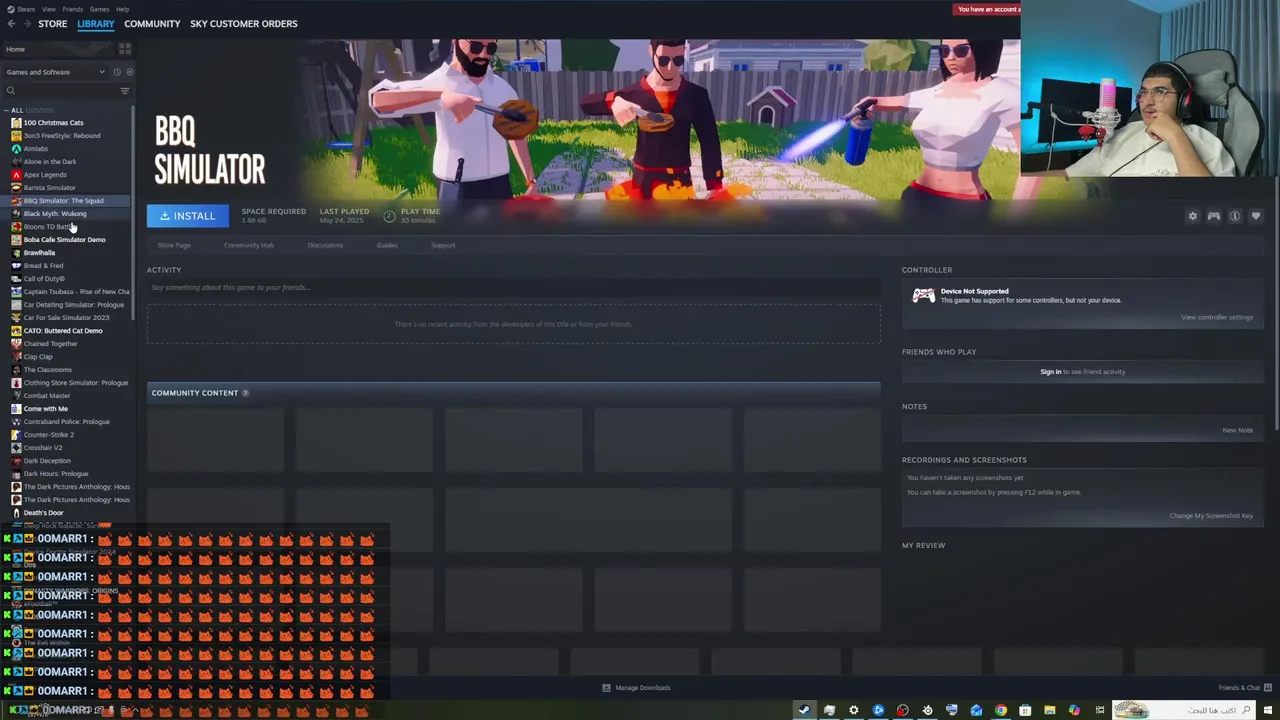1280x720 pixels.
Task: Open the account notice banner
Action: 988,10
